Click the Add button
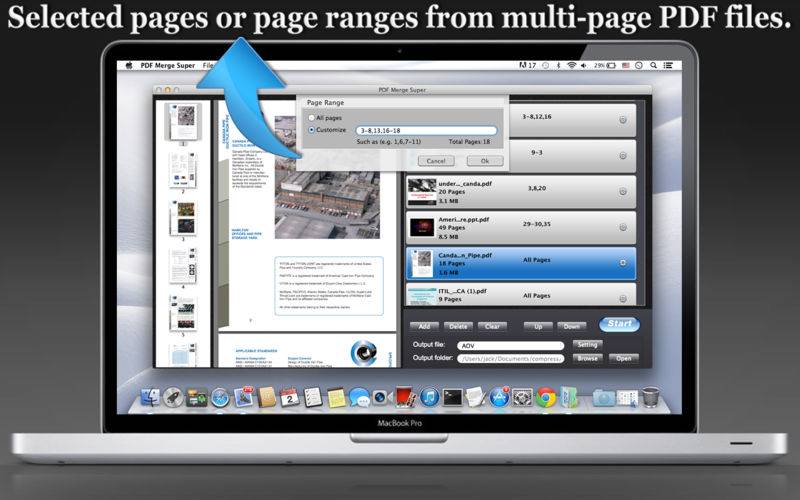The width and height of the screenshot is (800, 500). coord(424,327)
